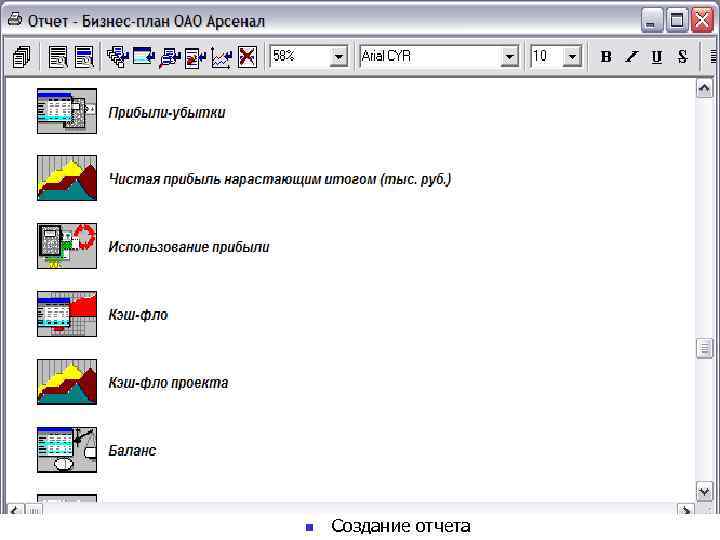Click the Прибыли-убытки thumbnail icon
This screenshot has height=540, width=720.
click(67, 111)
